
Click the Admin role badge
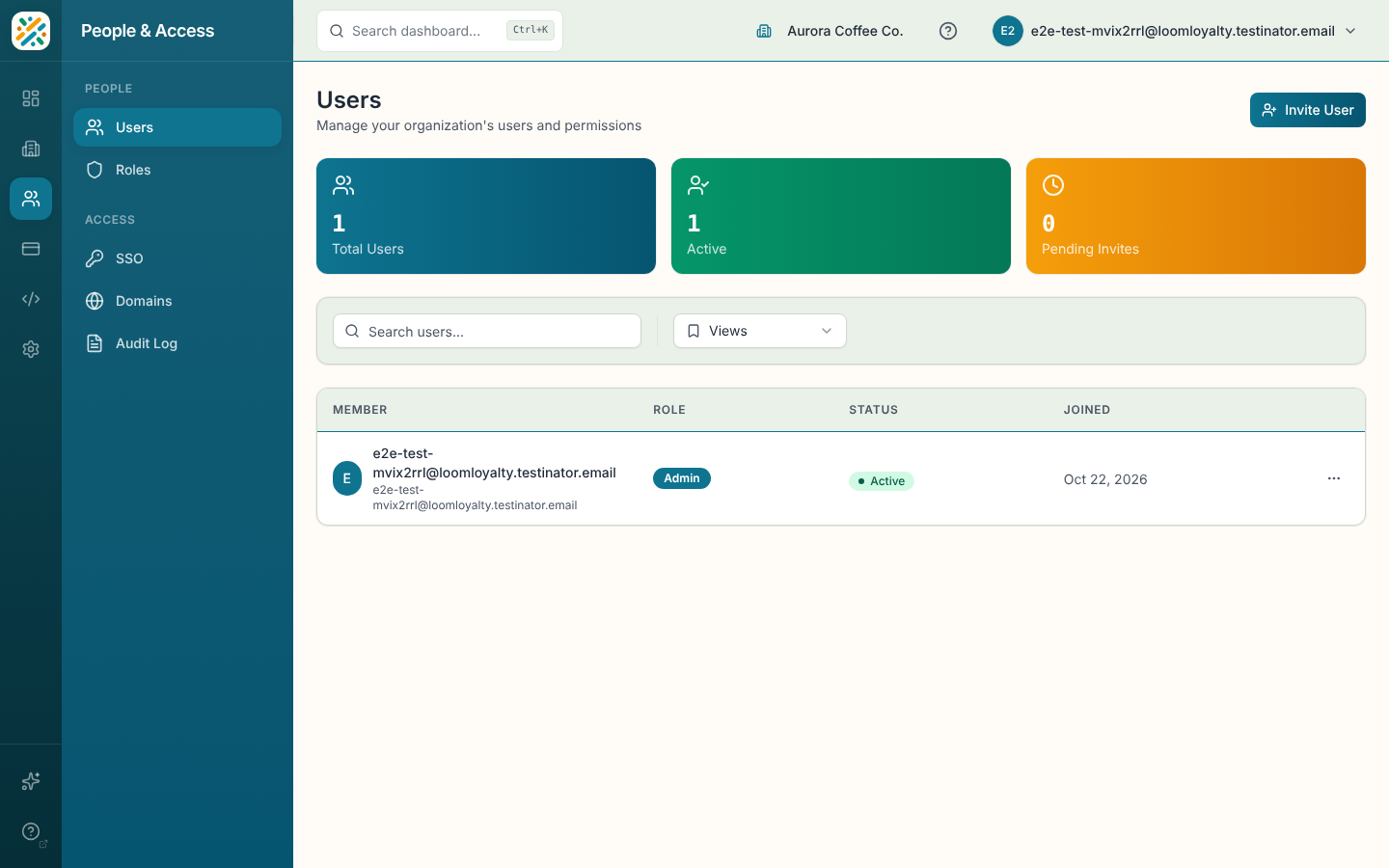(x=682, y=478)
